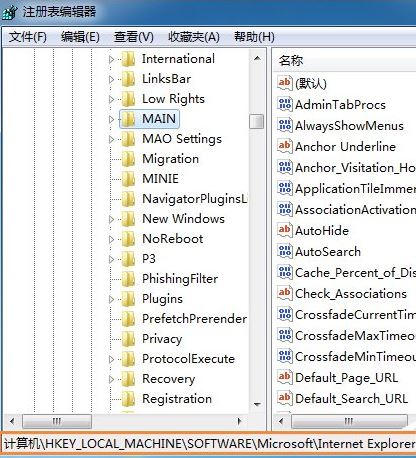Click the string icon of Anchor Underline

pos(285,146)
